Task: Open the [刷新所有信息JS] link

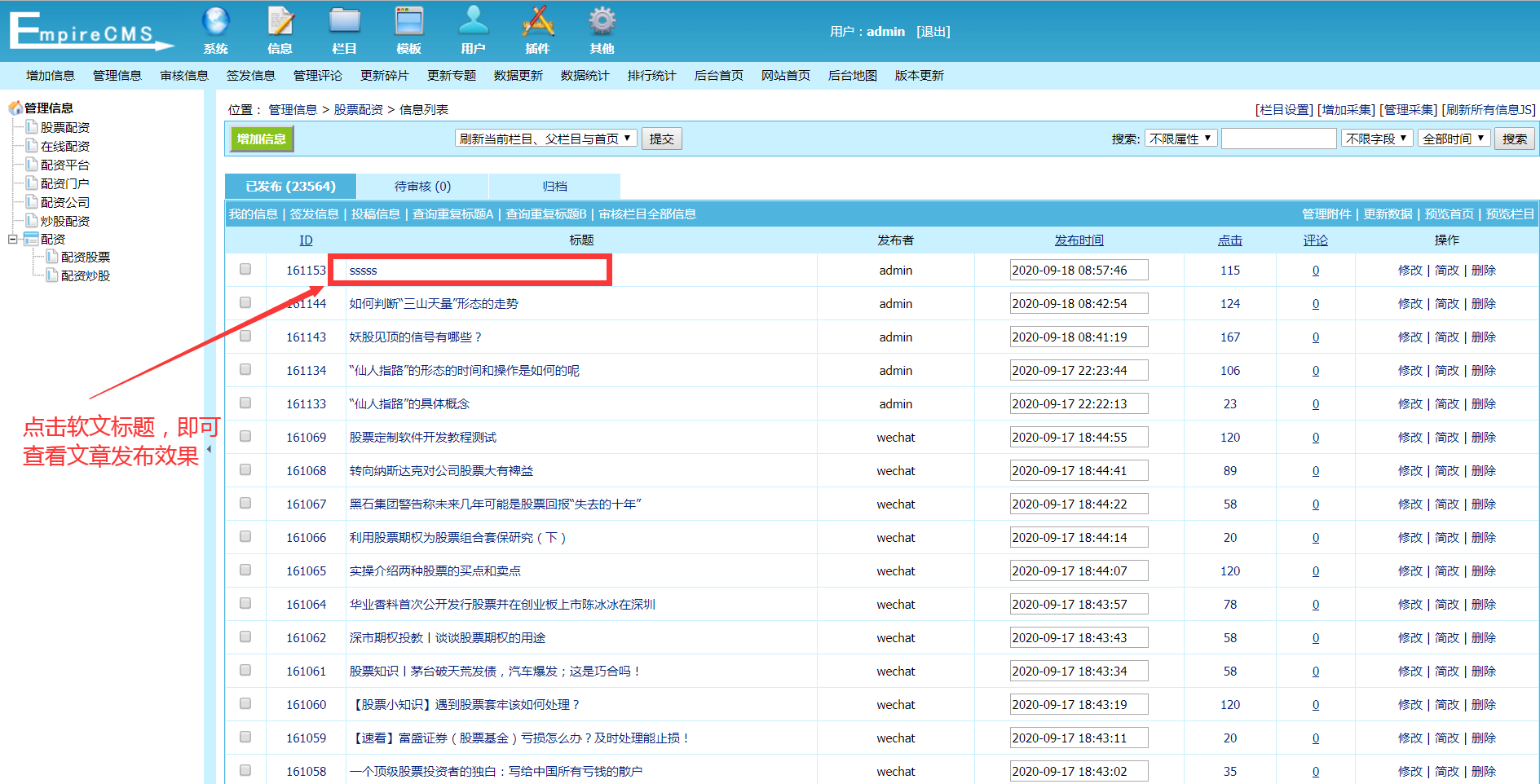Action: (1489, 109)
